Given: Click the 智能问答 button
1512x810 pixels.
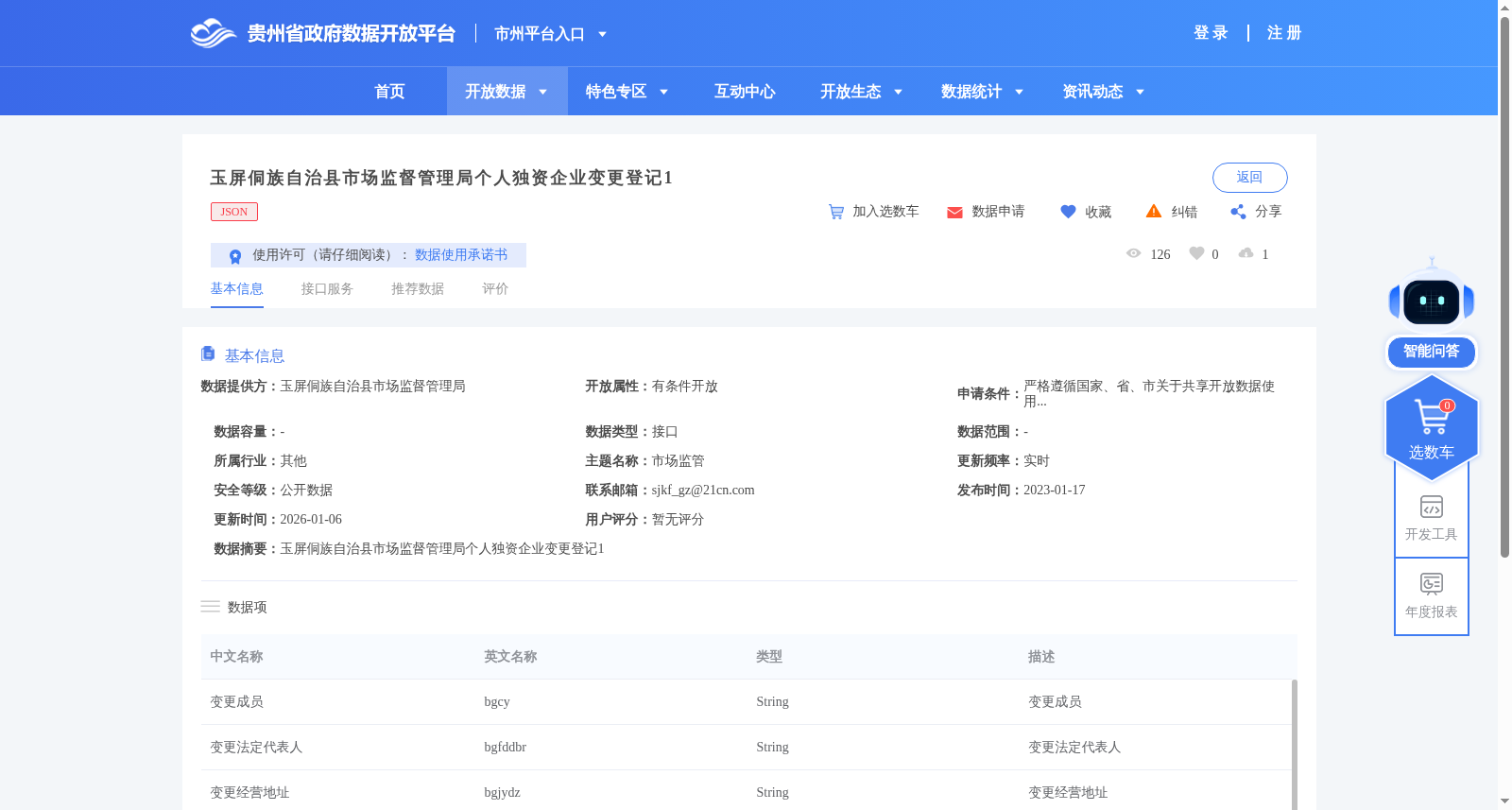Looking at the screenshot, I should [1432, 352].
